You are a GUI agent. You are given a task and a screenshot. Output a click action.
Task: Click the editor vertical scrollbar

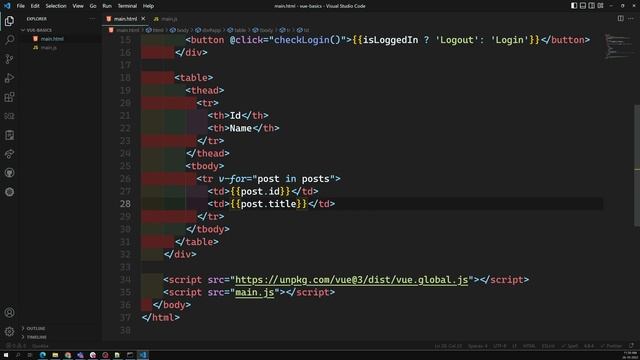coord(637,166)
